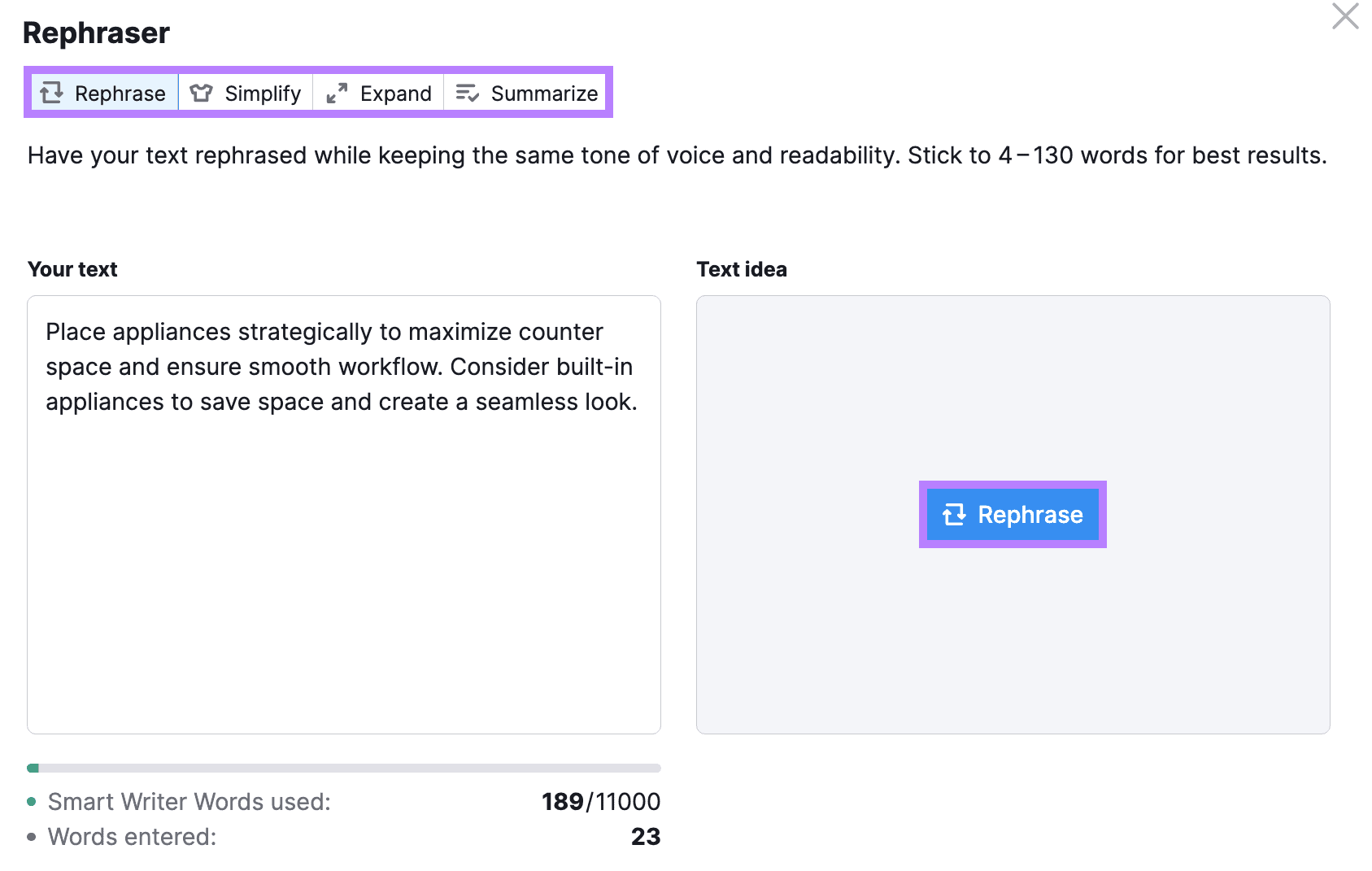Click the green dot beside Smart Writer Words
Viewport: 1372px width, 871px height.
click(32, 802)
